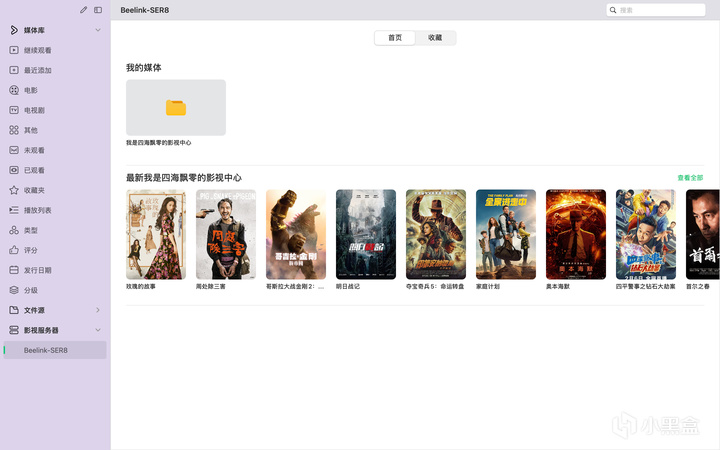
Task: Click the 我的媒体 section heading
Action: tap(144, 68)
